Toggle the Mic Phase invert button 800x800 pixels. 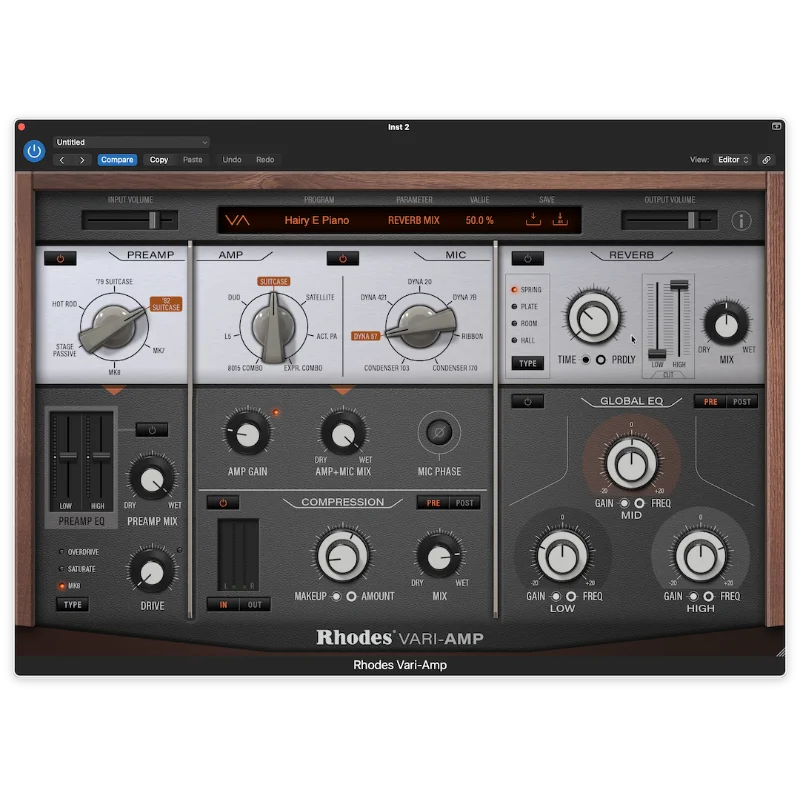pyautogui.click(x=439, y=433)
